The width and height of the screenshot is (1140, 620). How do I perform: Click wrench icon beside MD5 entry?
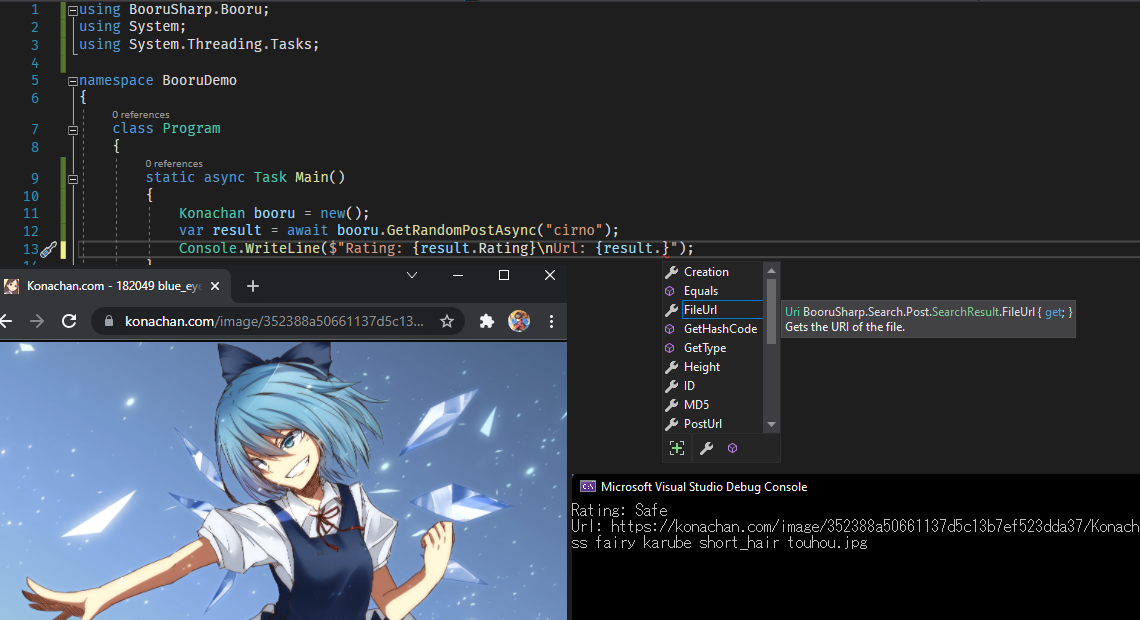tap(672, 404)
